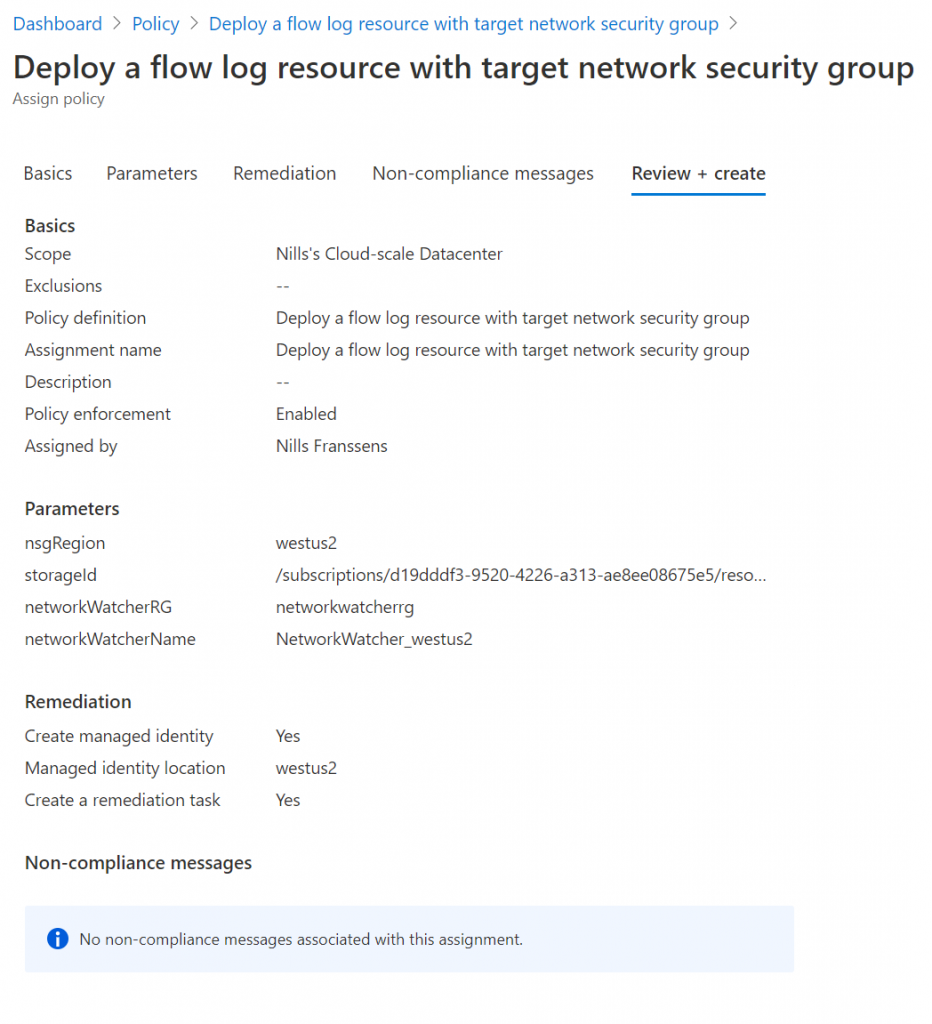
Task: Click the Policy enforcement Enabled value
Action: pos(306,414)
